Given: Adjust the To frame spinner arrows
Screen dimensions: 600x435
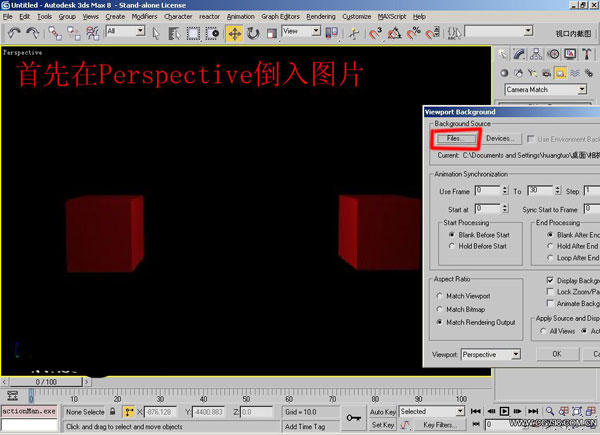Looking at the screenshot, I should click(558, 190).
